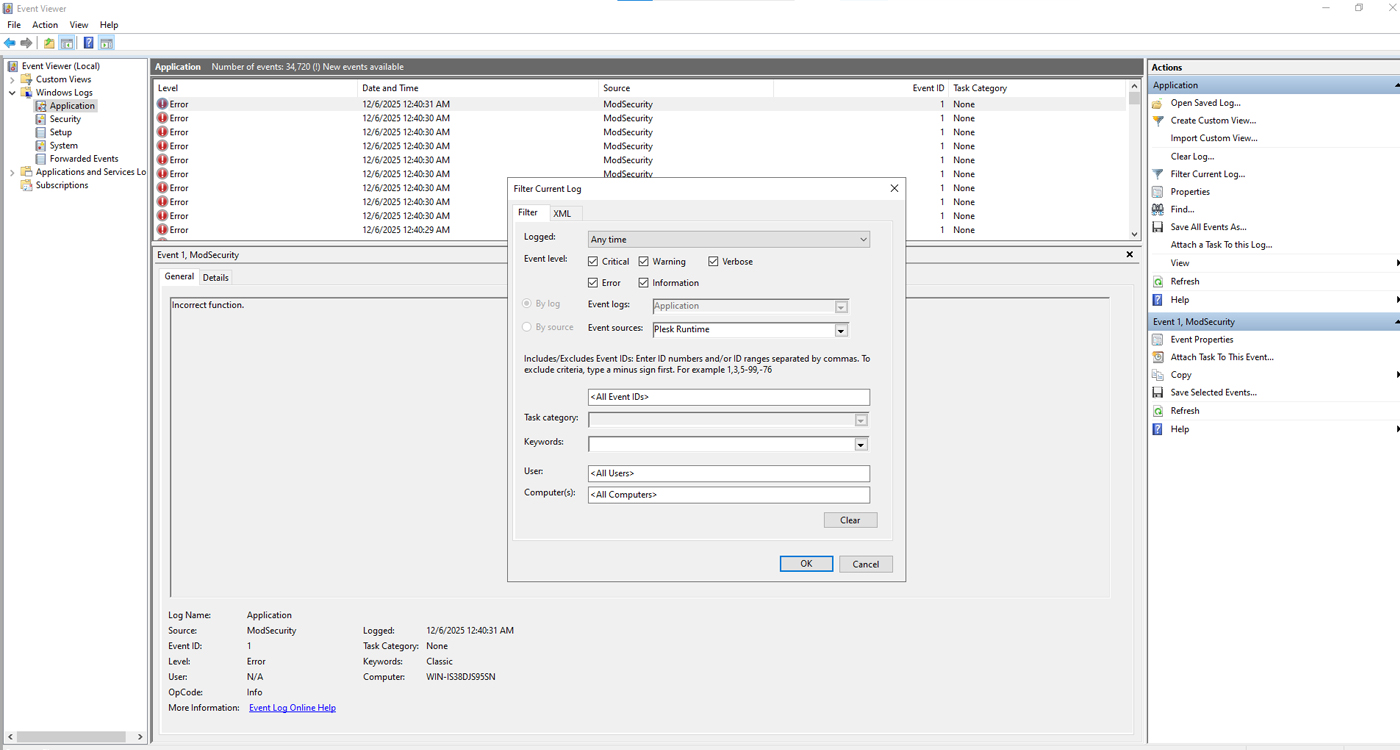The height and width of the screenshot is (750, 1400).
Task: Click the Find binoculars icon in Actions
Action: pos(1158,209)
